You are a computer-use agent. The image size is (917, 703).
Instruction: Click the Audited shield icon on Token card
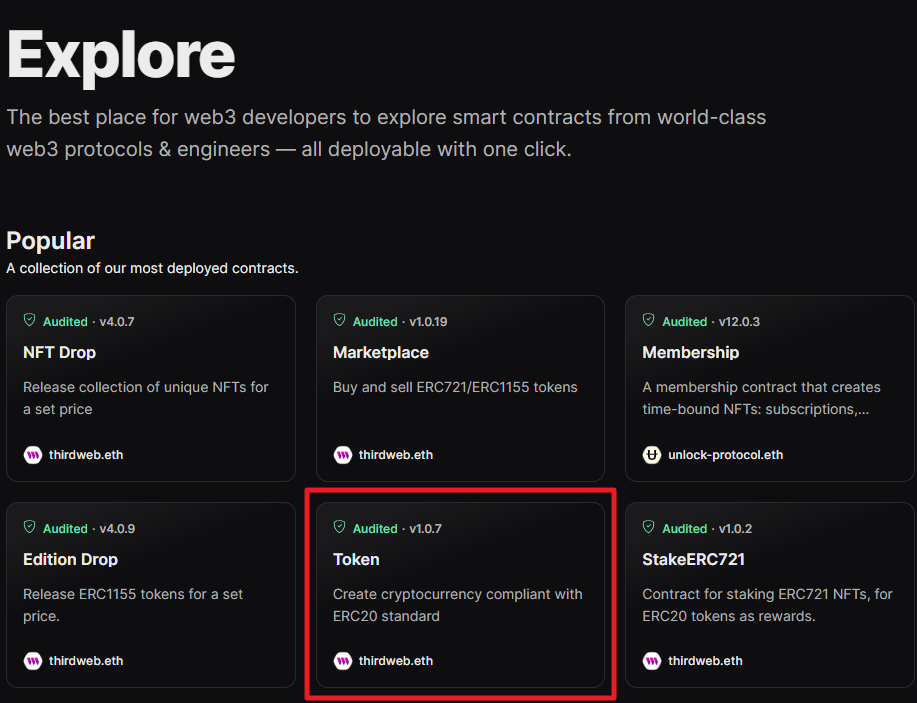(x=339, y=527)
